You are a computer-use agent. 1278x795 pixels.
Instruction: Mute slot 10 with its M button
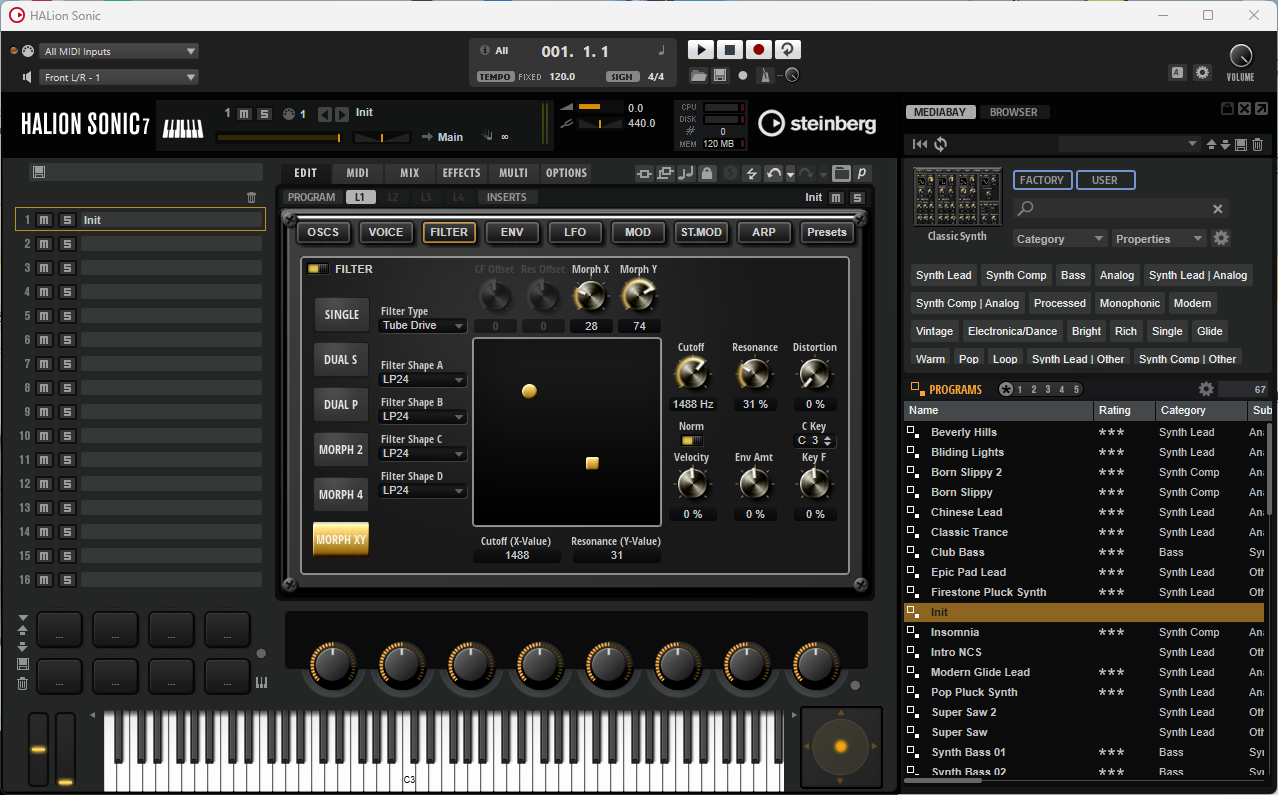[44, 435]
